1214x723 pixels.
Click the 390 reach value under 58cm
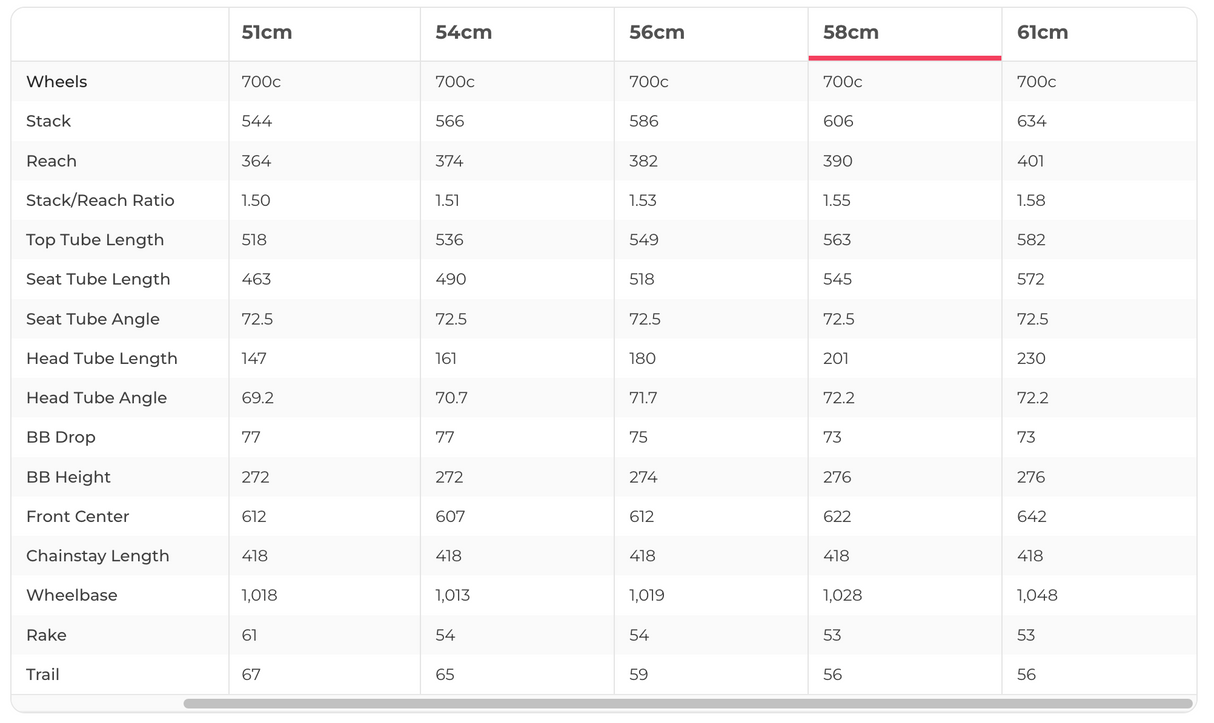pyautogui.click(x=838, y=161)
